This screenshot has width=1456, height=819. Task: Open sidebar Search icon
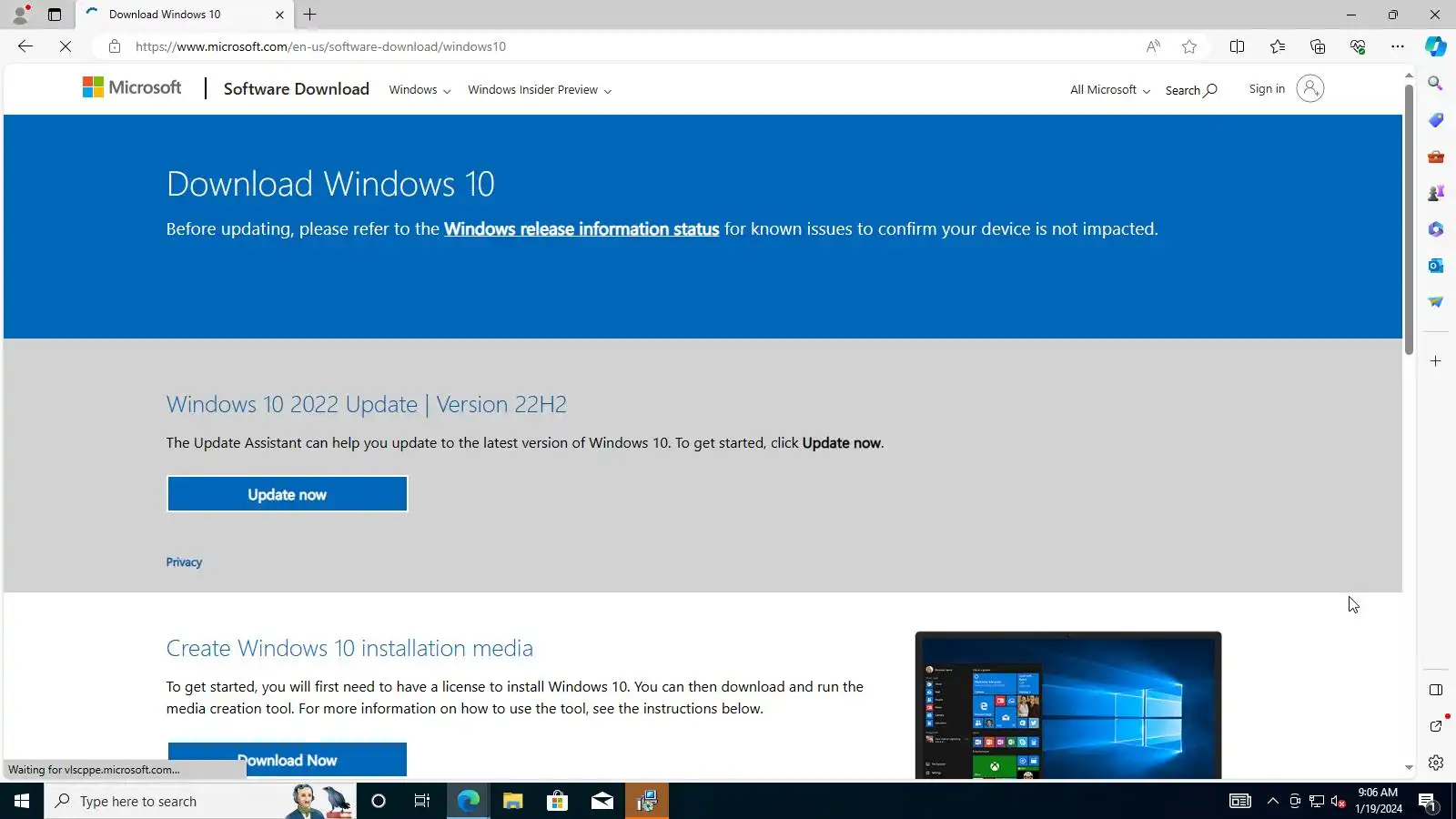pyautogui.click(x=1436, y=84)
